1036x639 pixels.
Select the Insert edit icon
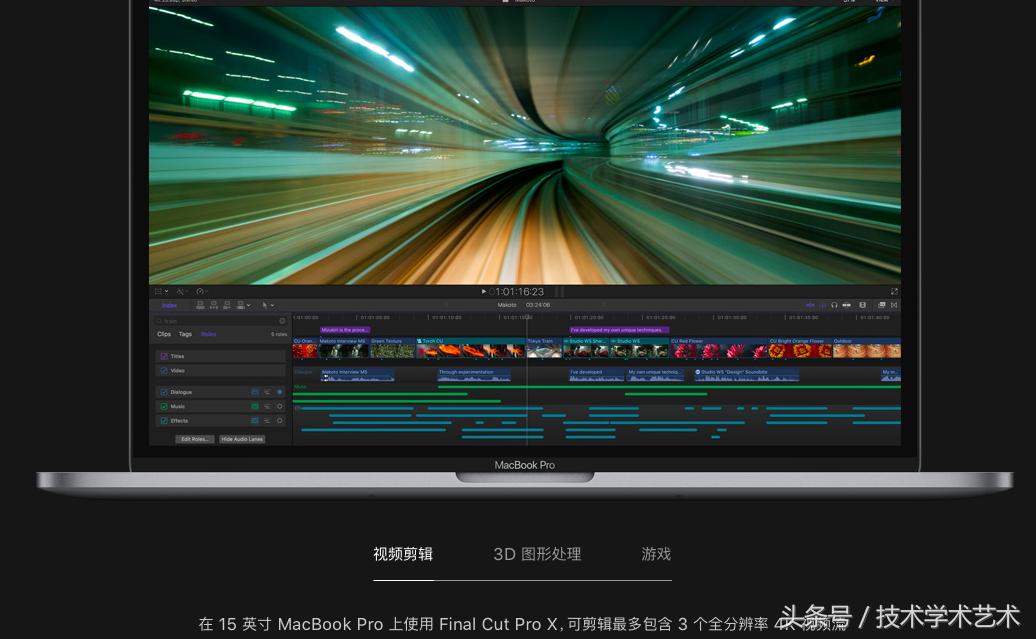coord(213,303)
